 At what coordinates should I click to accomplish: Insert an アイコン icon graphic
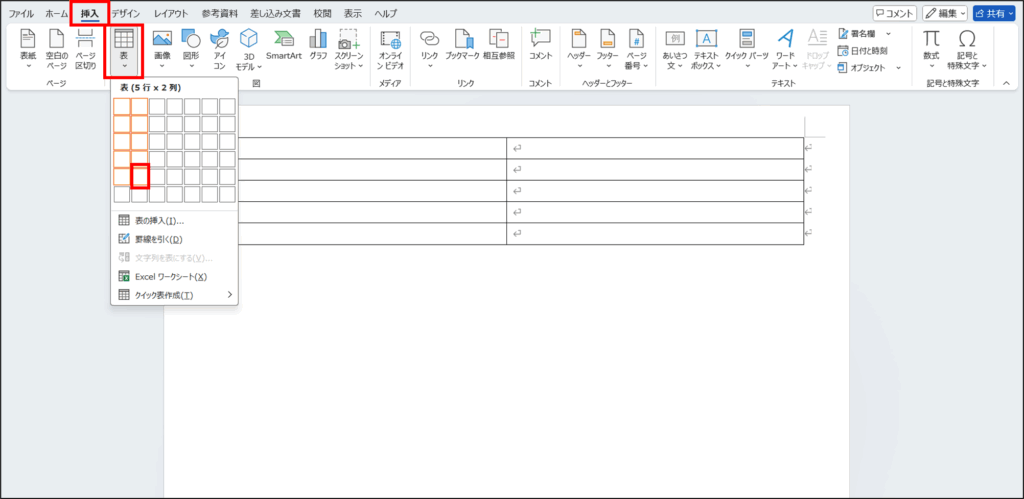[219, 49]
